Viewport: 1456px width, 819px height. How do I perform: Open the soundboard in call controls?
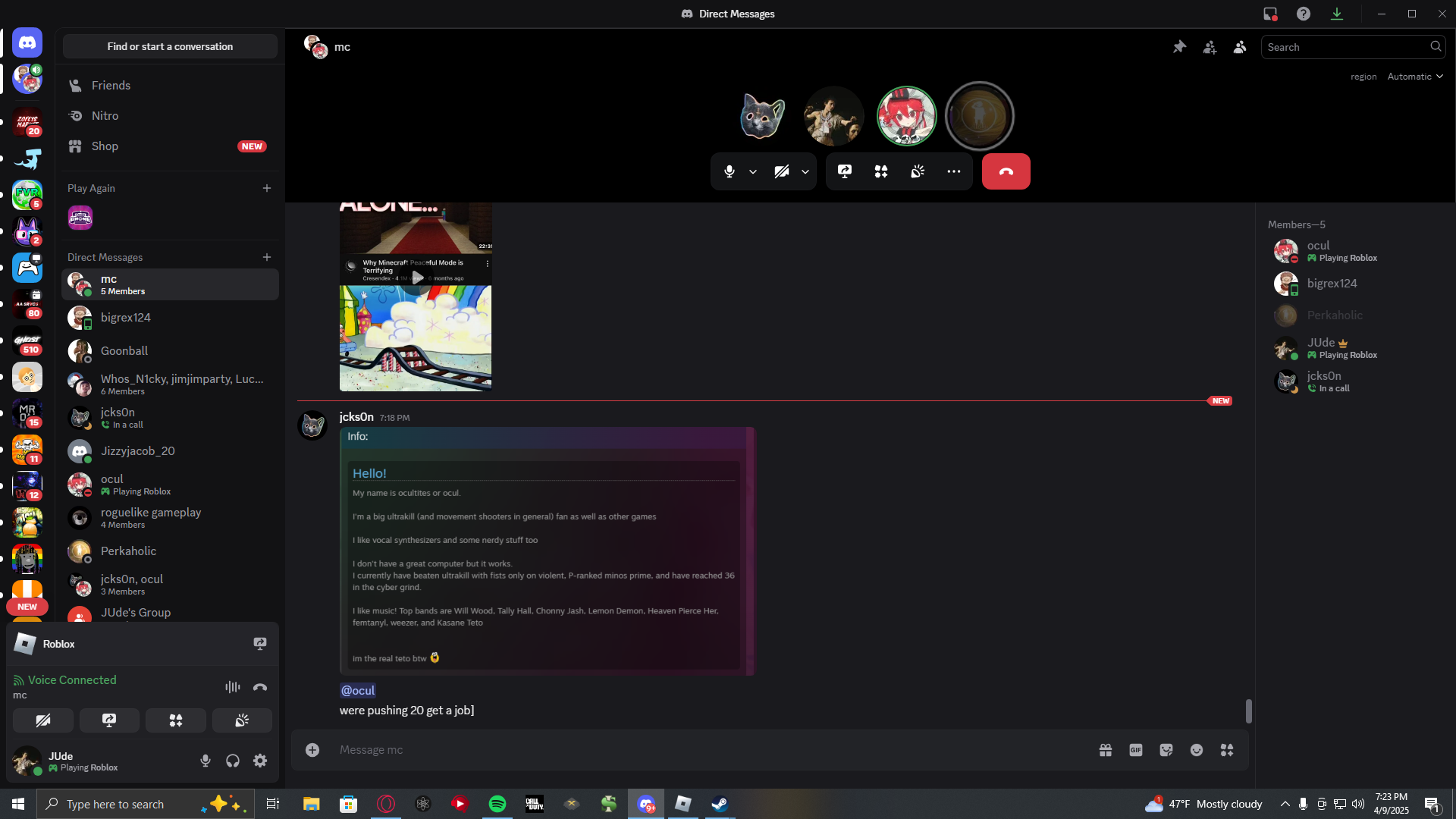tap(918, 171)
